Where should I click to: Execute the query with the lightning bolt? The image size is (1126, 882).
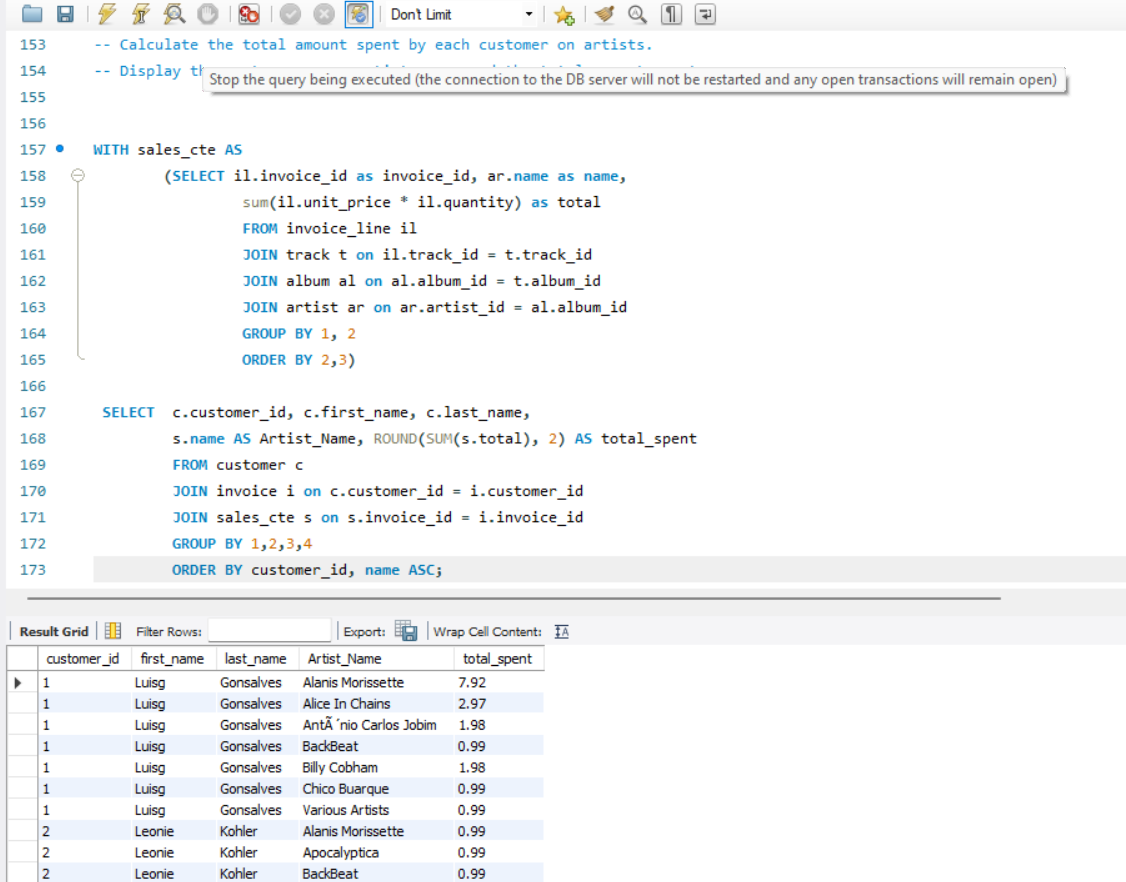tap(107, 14)
